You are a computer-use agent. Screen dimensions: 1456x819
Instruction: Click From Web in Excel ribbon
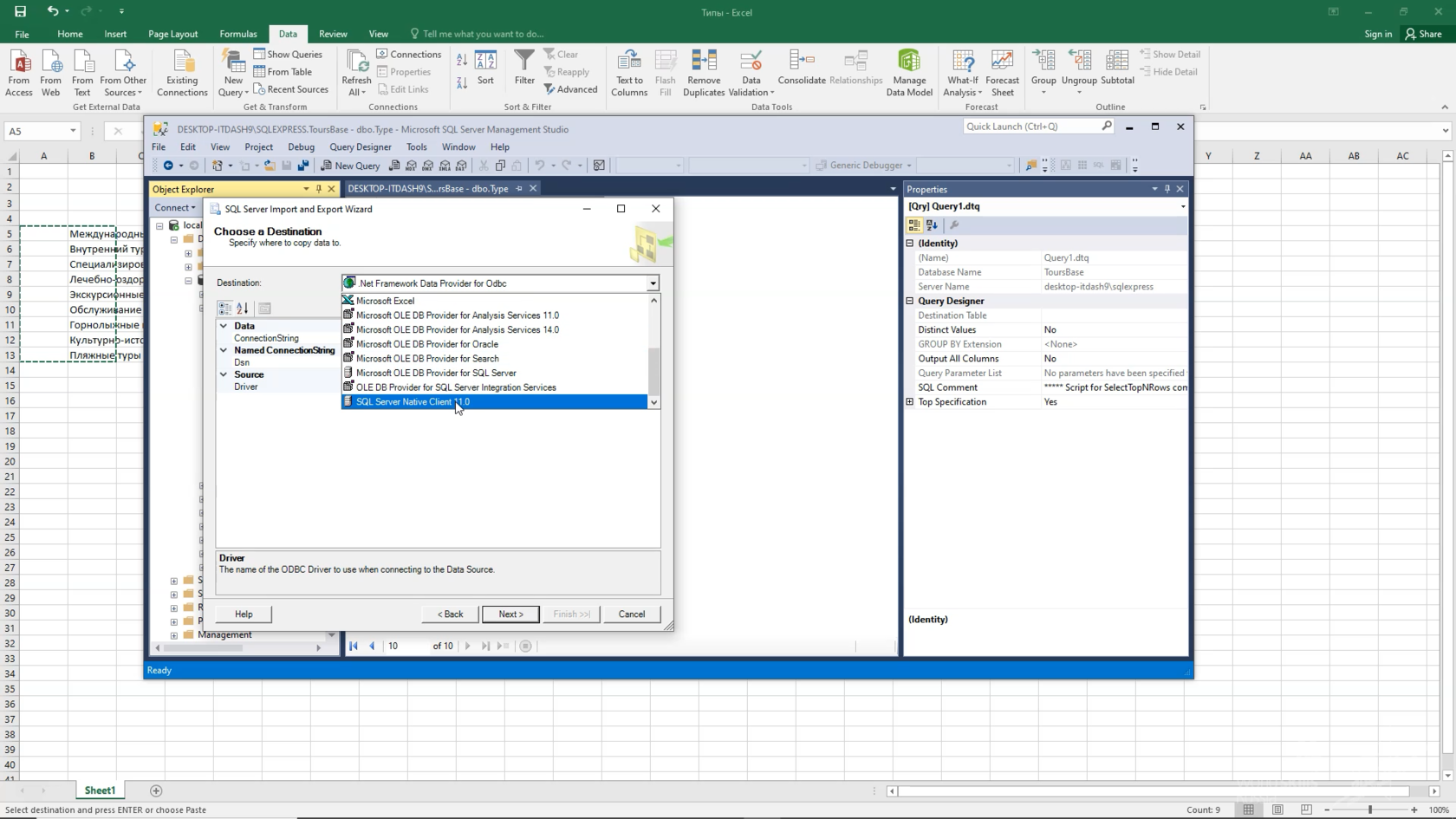click(x=51, y=73)
